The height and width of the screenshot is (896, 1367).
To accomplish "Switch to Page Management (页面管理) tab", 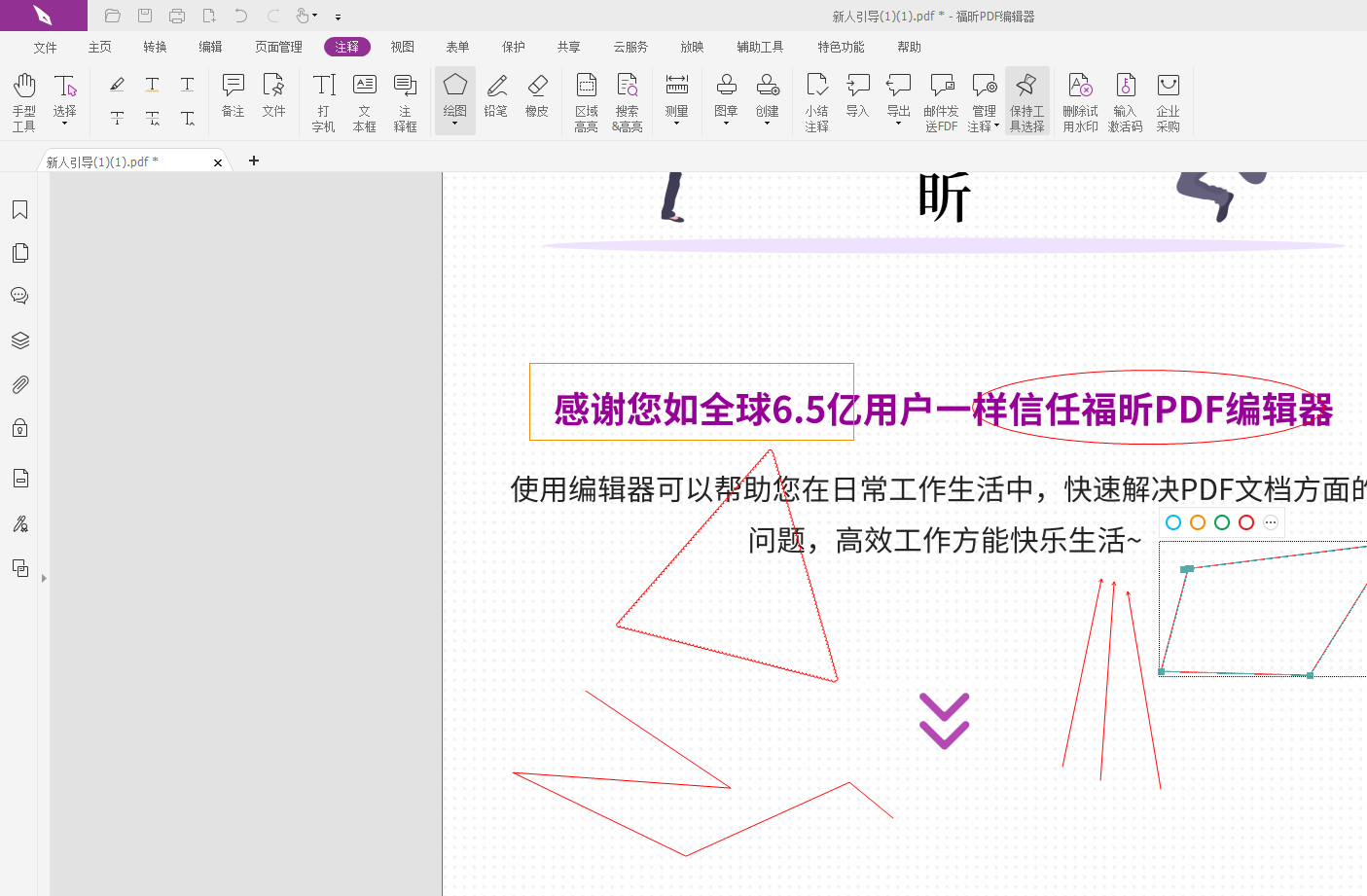I will 279,47.
